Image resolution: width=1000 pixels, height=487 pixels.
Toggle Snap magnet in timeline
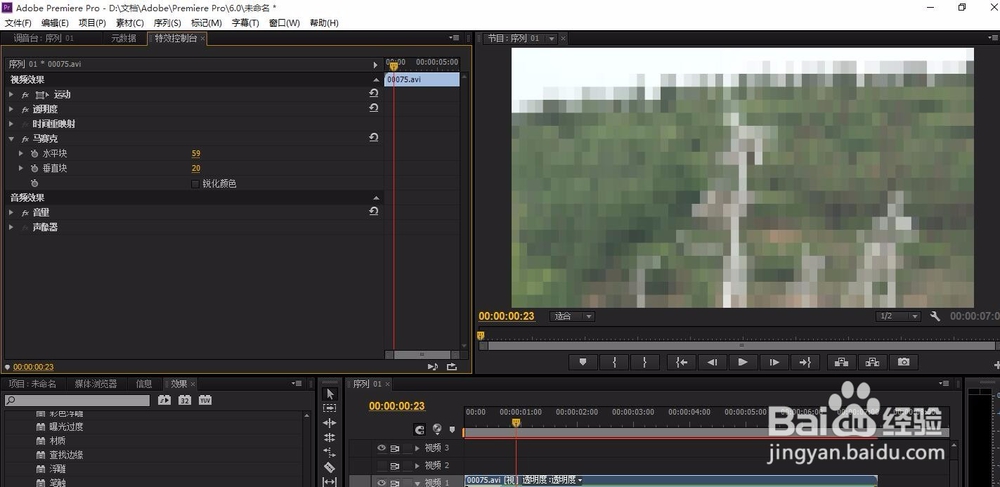(419, 430)
